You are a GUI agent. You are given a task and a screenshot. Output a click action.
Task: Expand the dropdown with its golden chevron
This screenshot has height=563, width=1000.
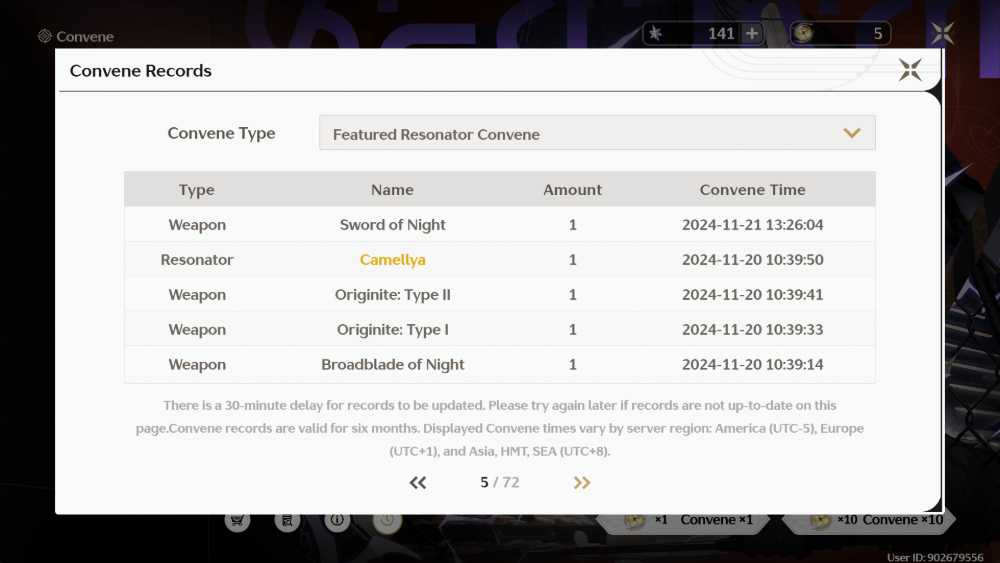(x=852, y=133)
